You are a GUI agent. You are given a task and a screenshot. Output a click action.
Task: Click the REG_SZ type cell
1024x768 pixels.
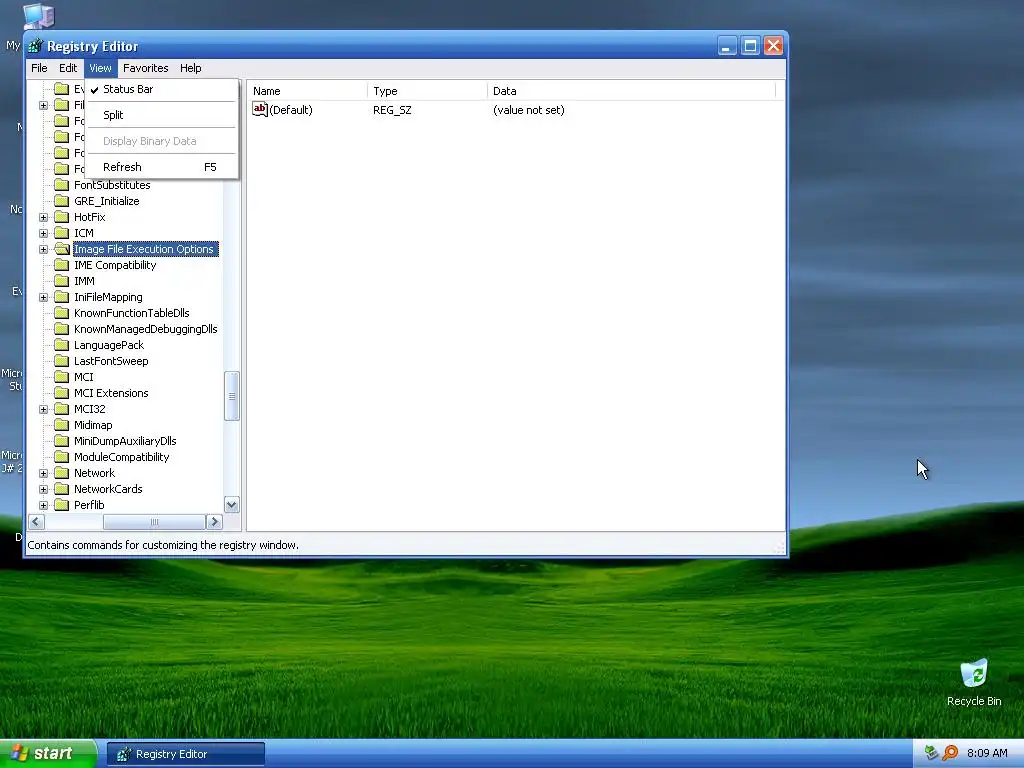click(392, 110)
